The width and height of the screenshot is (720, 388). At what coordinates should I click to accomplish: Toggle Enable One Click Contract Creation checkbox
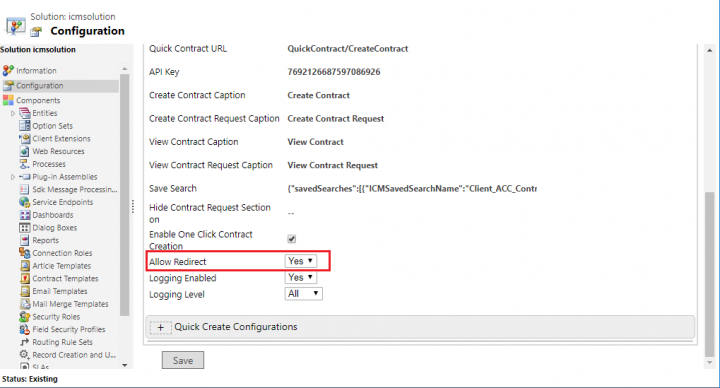(292, 239)
